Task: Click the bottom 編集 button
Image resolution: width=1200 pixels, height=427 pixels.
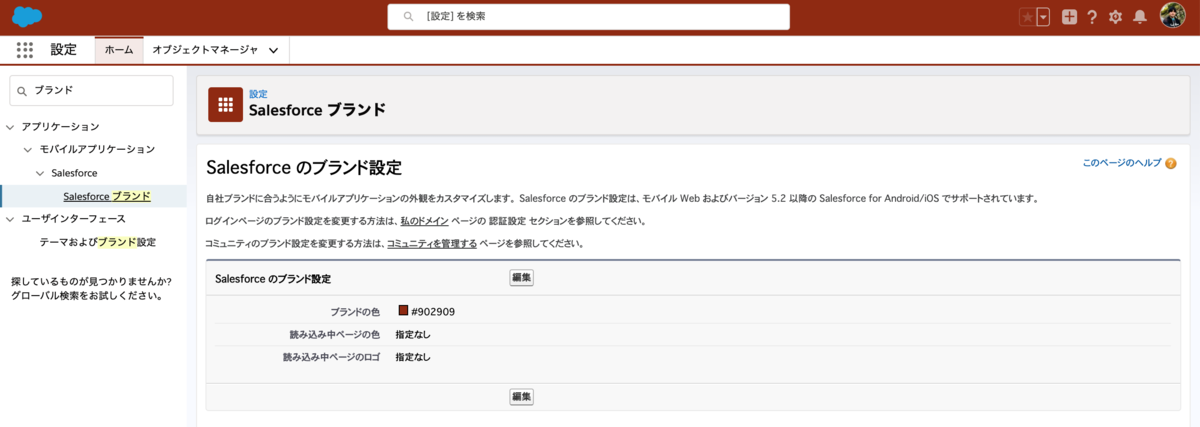Action: 521,397
